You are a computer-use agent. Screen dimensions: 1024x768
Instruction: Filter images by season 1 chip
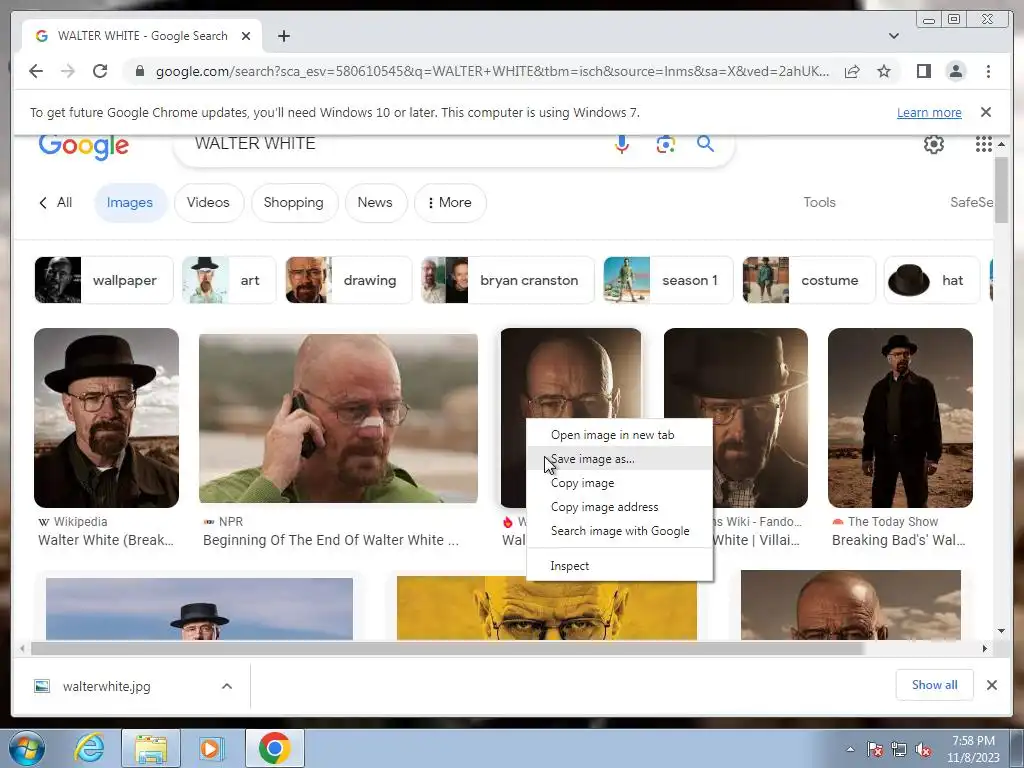click(668, 280)
